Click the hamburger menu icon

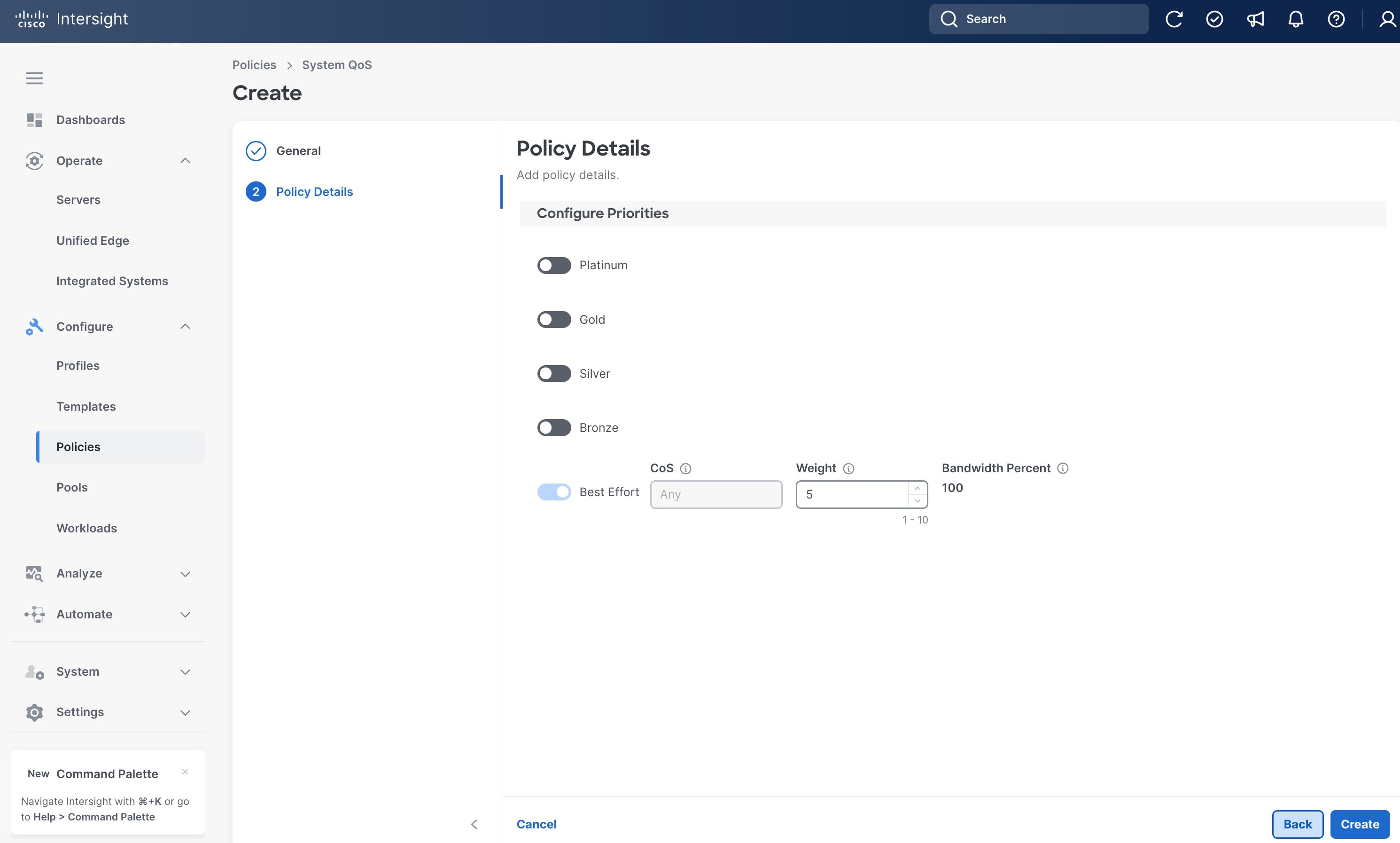tap(35, 78)
